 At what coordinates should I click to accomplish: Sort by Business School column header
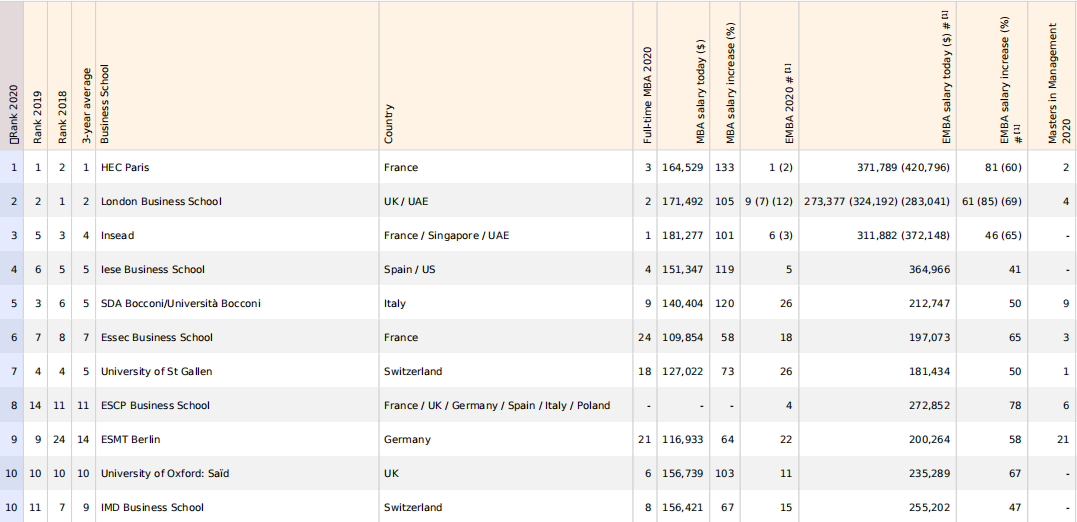click(x=105, y=106)
